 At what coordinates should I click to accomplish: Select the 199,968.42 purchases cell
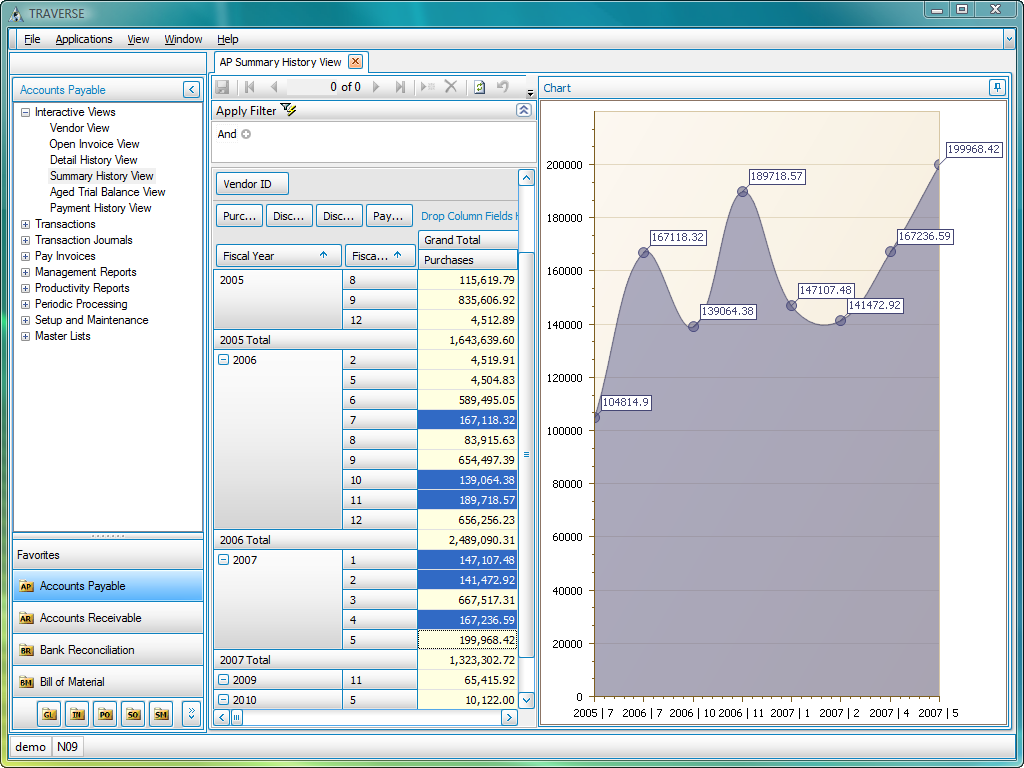click(x=468, y=640)
